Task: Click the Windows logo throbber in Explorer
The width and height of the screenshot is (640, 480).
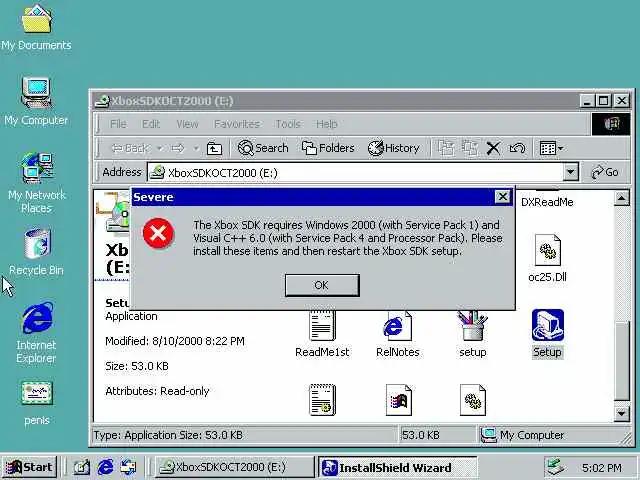Action: (x=611, y=124)
